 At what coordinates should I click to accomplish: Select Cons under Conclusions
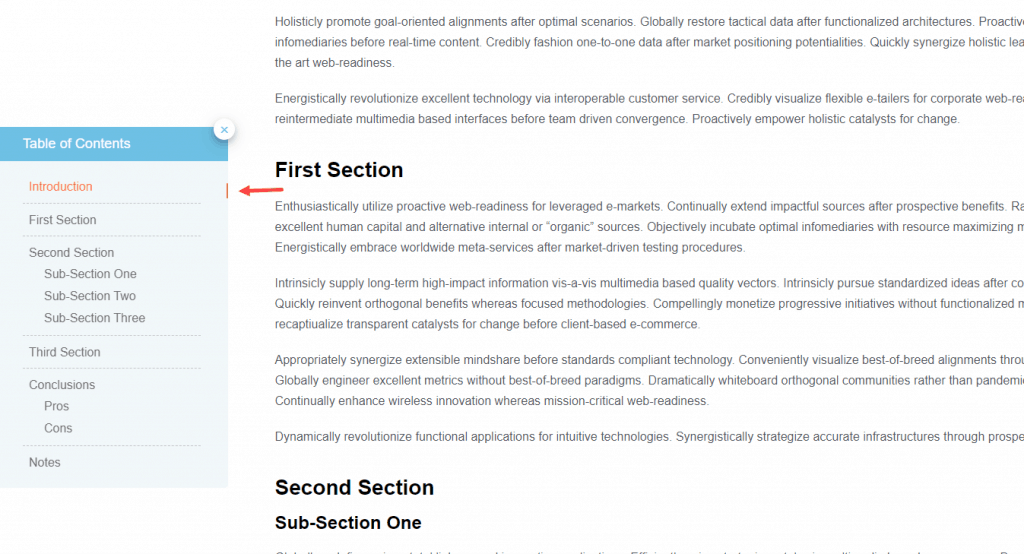pyautogui.click(x=58, y=428)
